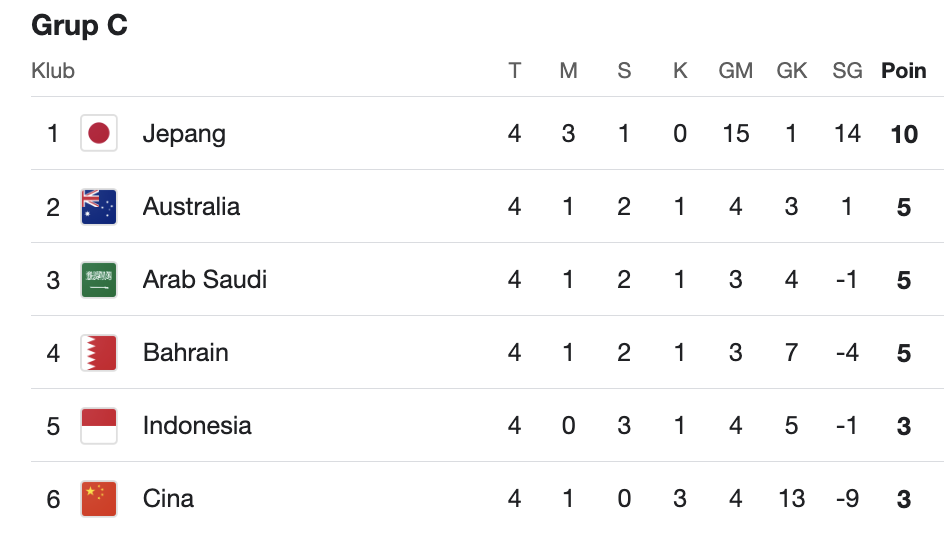This screenshot has height=554, width=944.
Task: Click the Bahrain flag icon
Action: [99, 352]
